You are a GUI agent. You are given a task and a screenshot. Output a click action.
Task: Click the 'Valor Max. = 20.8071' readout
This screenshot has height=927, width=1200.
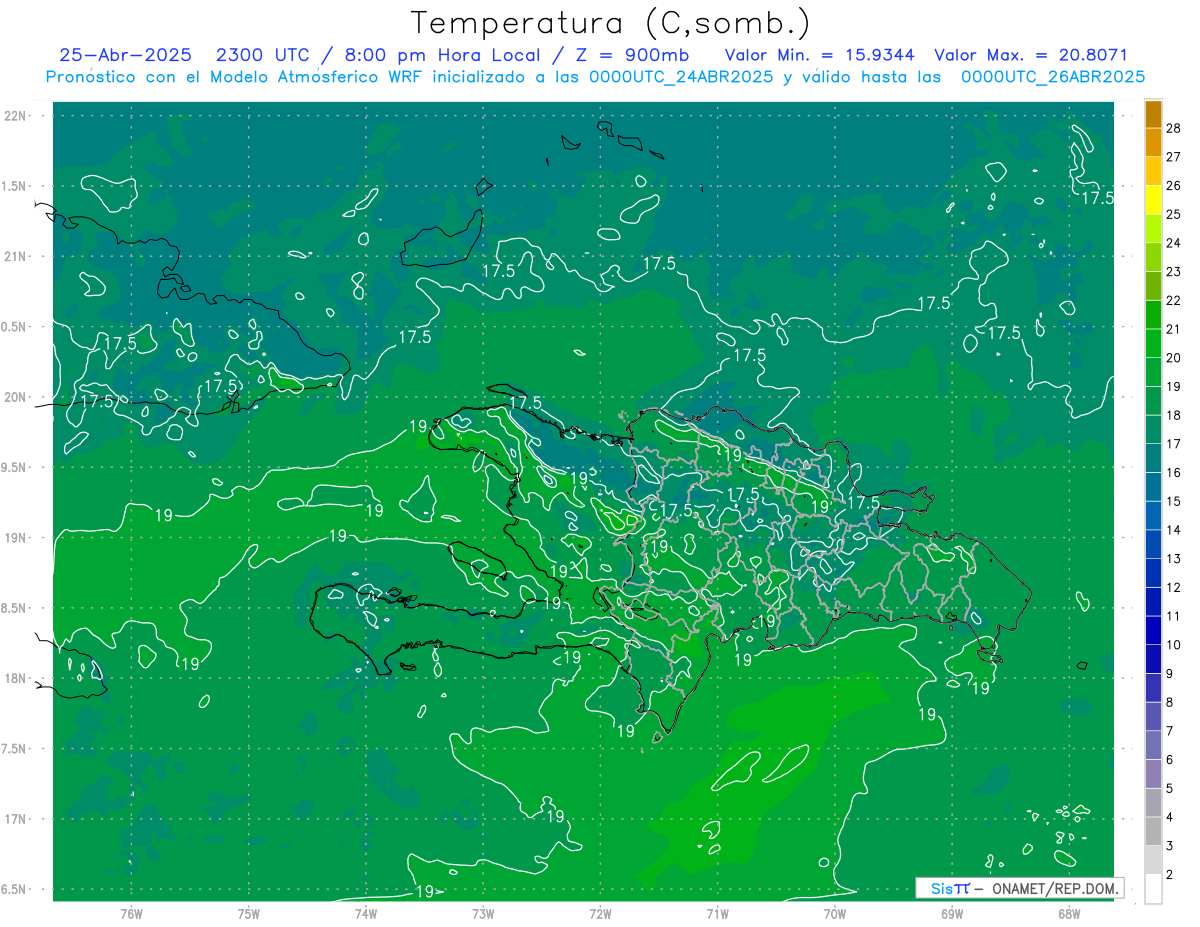pyautogui.click(x=1030, y=55)
